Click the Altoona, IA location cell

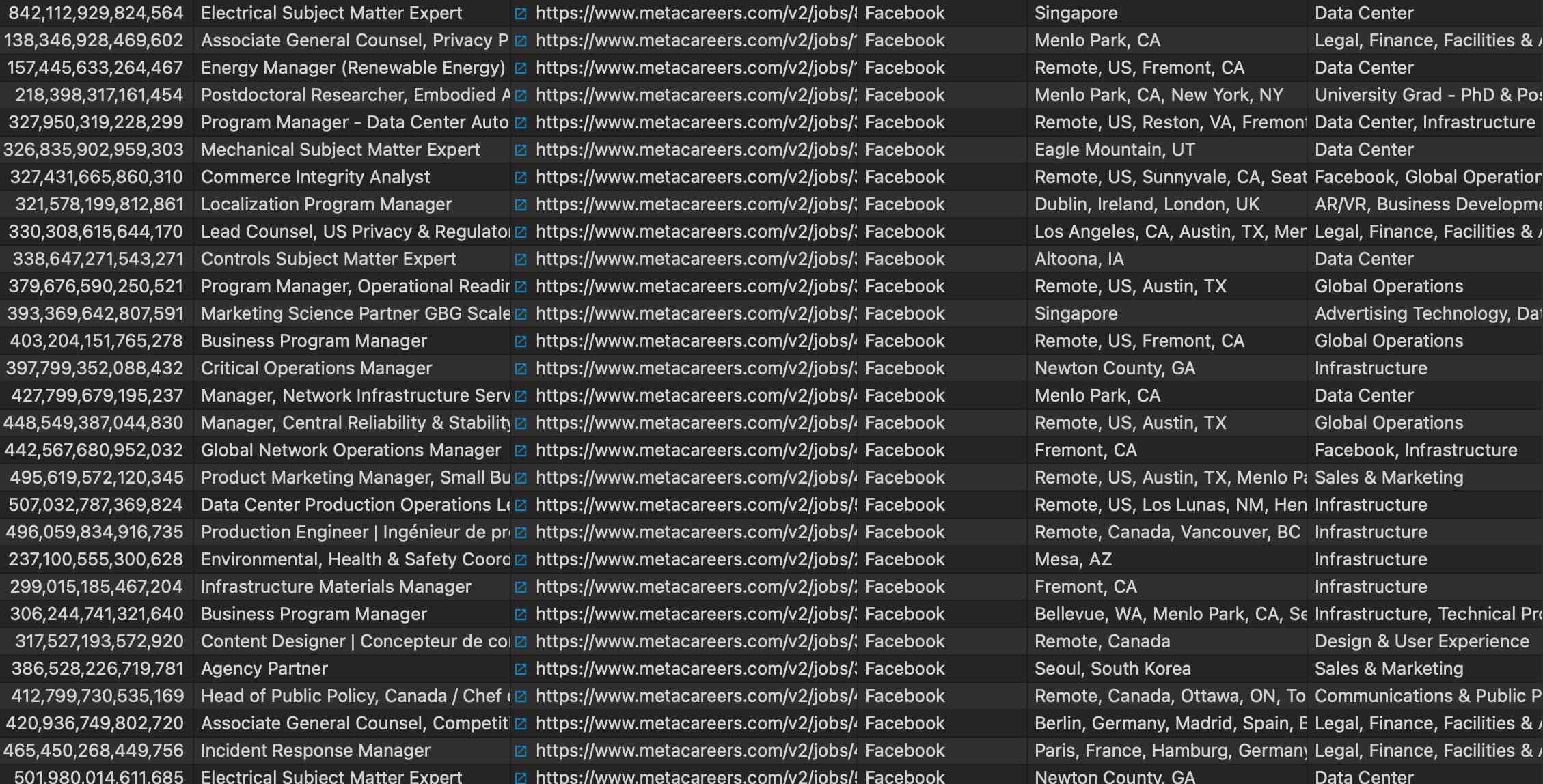tap(1079, 259)
